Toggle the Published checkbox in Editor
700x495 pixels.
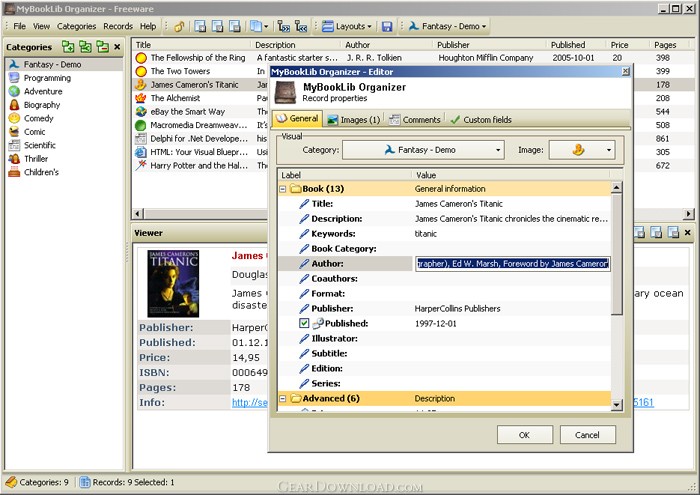[x=304, y=323]
